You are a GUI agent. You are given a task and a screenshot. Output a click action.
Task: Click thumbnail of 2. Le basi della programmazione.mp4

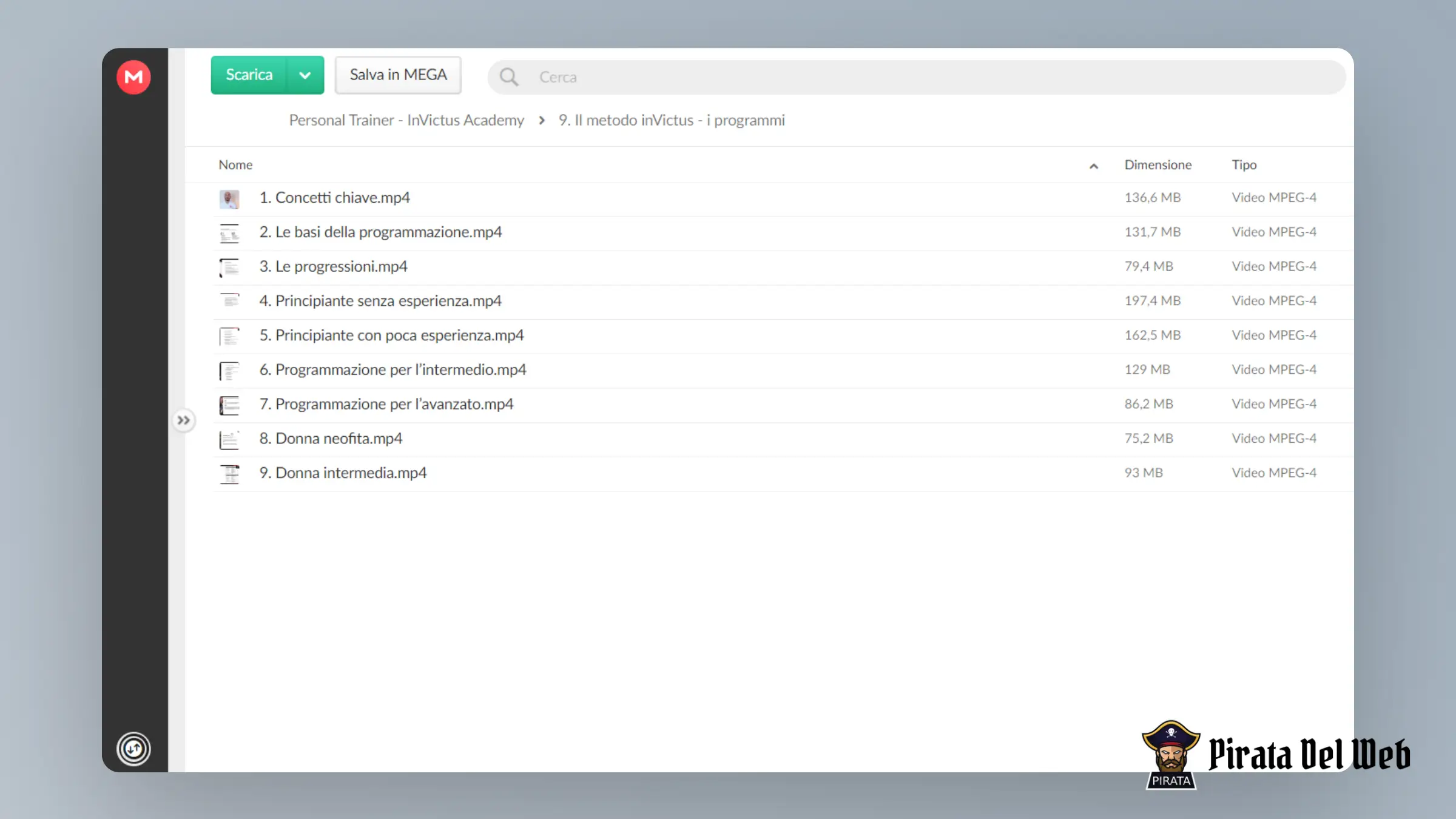coord(229,233)
